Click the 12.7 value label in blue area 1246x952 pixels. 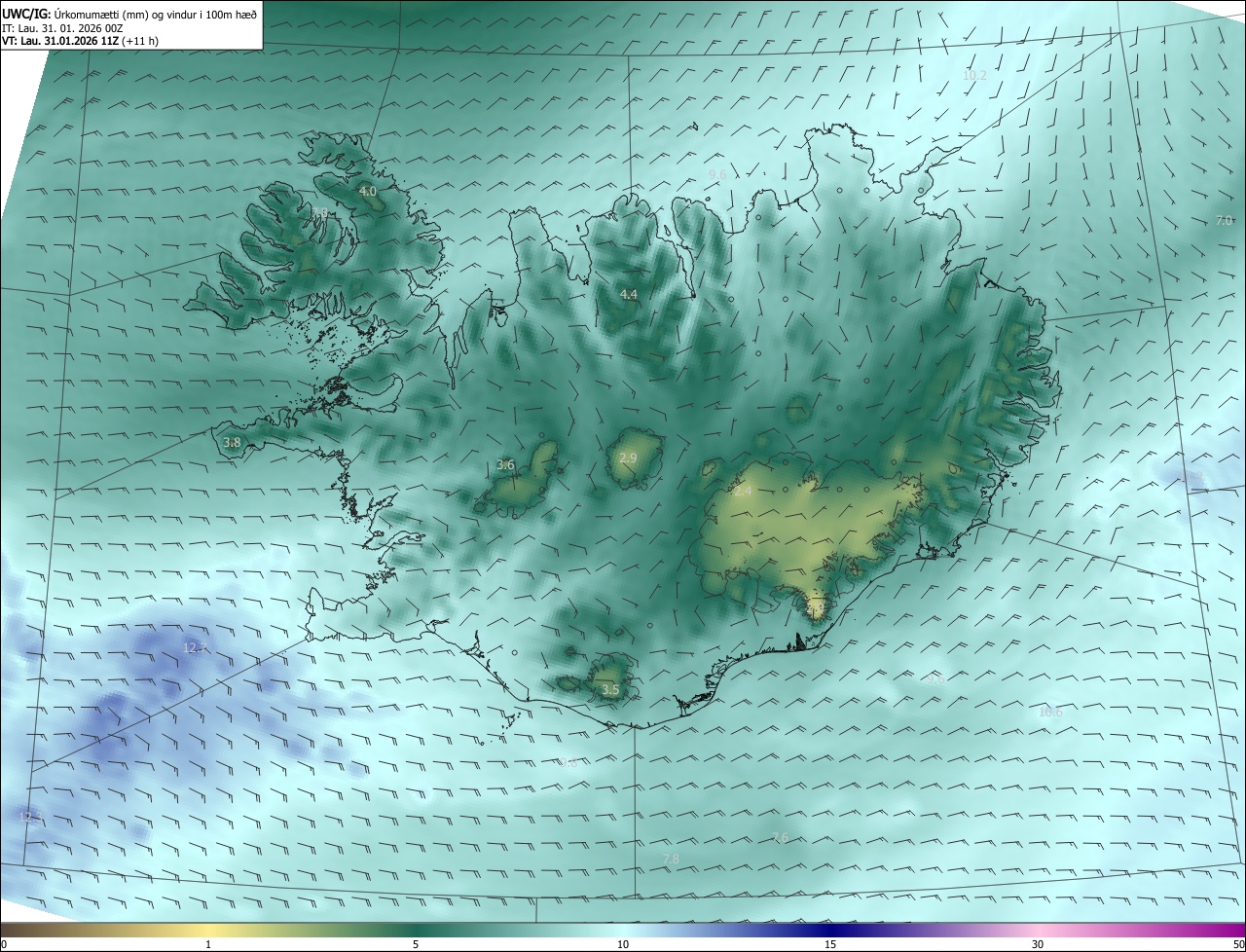pos(195,647)
